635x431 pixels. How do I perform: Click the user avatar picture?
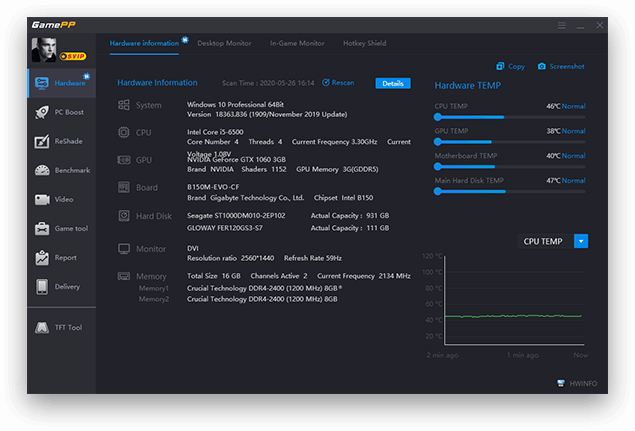pos(44,50)
